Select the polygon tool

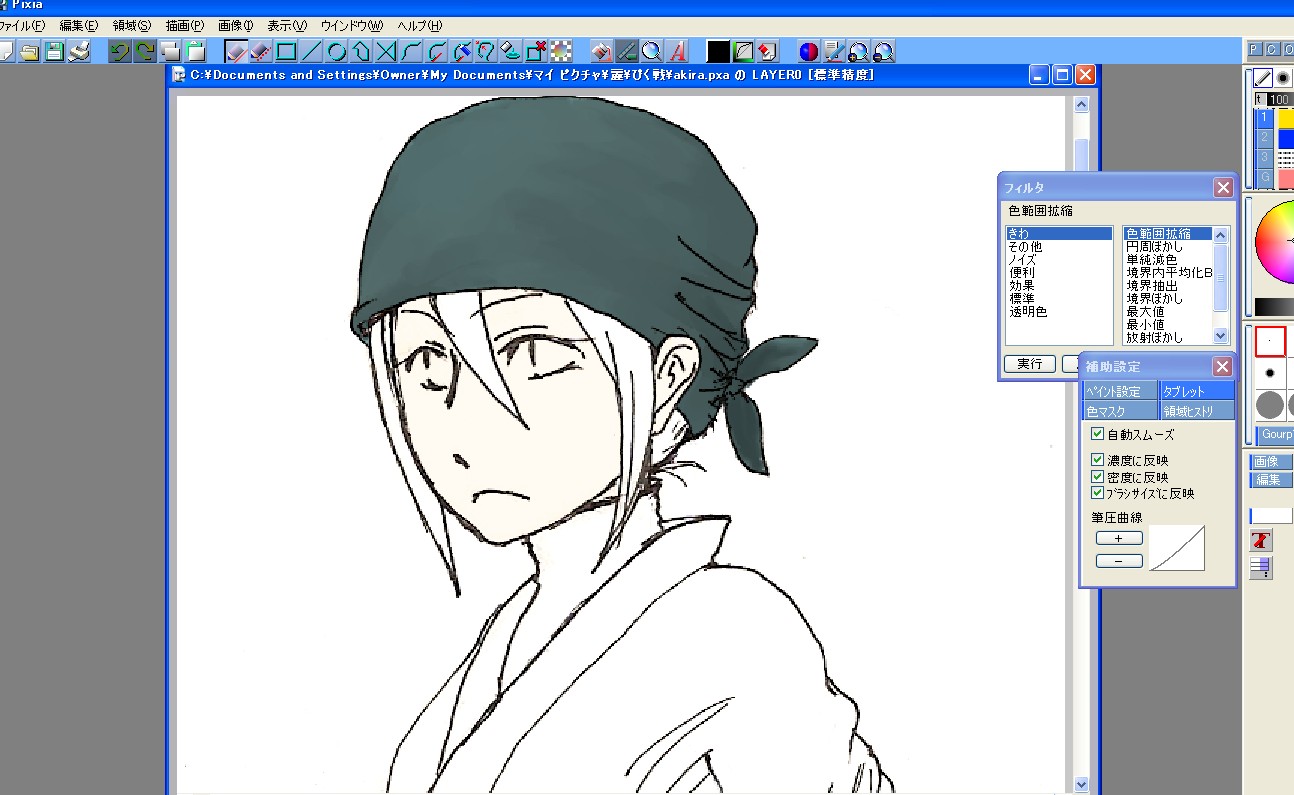pyautogui.click(x=362, y=51)
